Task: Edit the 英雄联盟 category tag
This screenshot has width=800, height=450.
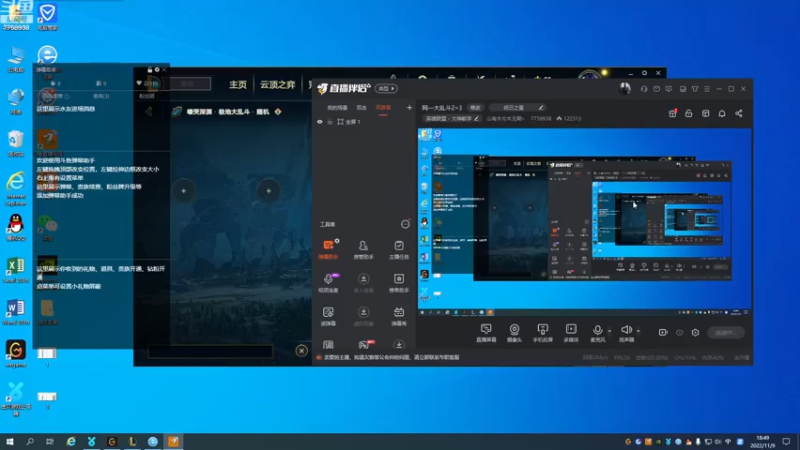Action: [453, 118]
